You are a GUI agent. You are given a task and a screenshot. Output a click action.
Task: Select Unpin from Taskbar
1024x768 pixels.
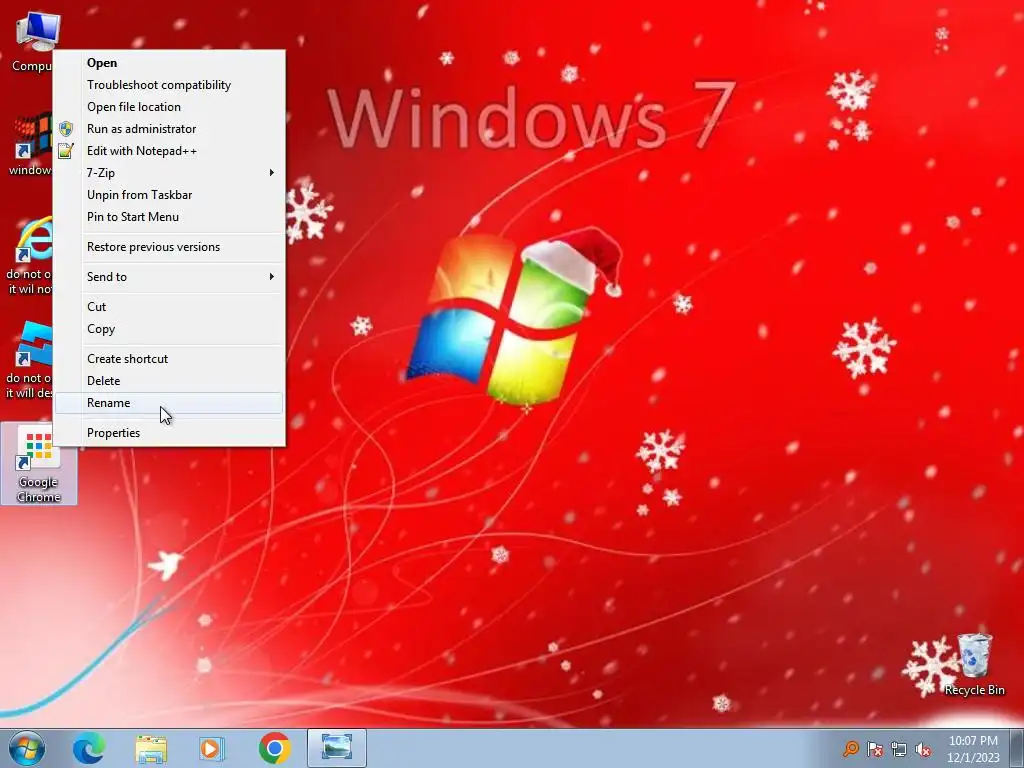click(x=168, y=195)
